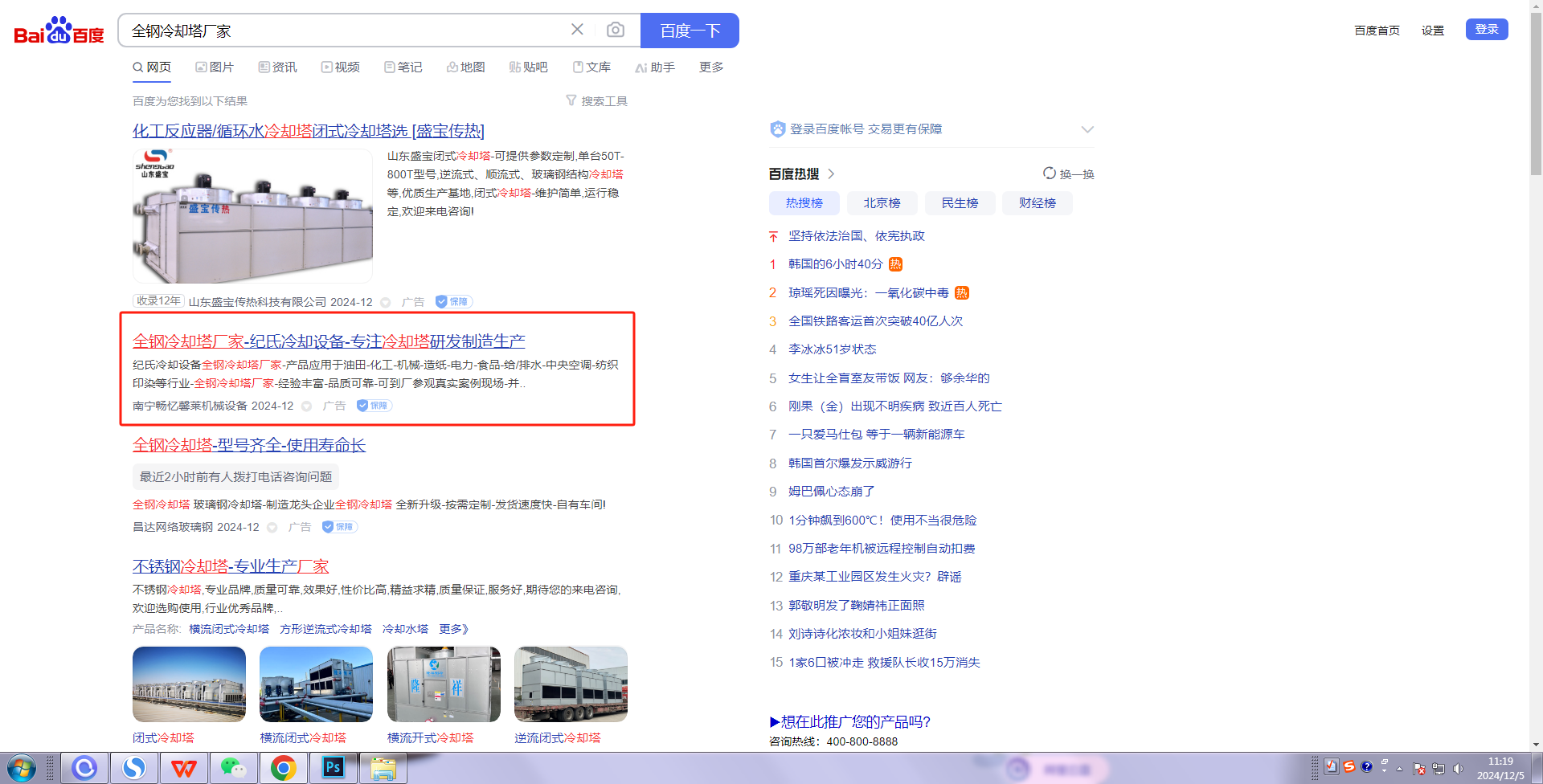Expand the 更多 search categories
Viewport: 1543px width, 784px height.
pyautogui.click(x=711, y=67)
